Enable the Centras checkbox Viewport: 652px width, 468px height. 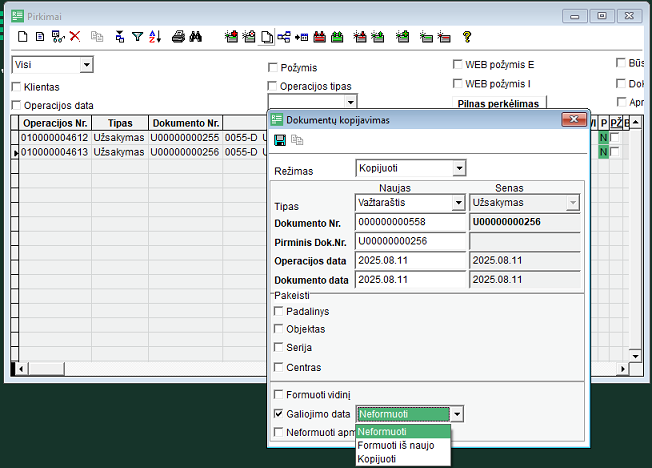[279, 367]
